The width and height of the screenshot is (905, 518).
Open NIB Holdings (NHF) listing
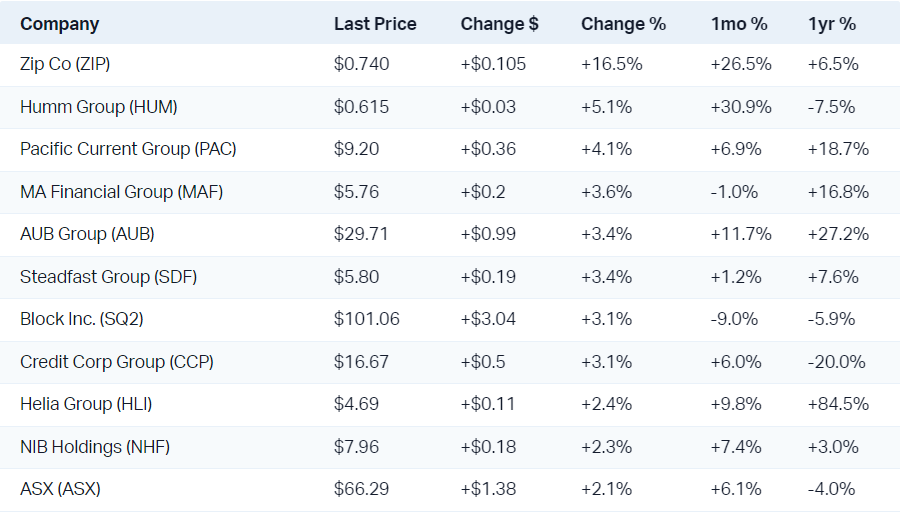pos(95,447)
